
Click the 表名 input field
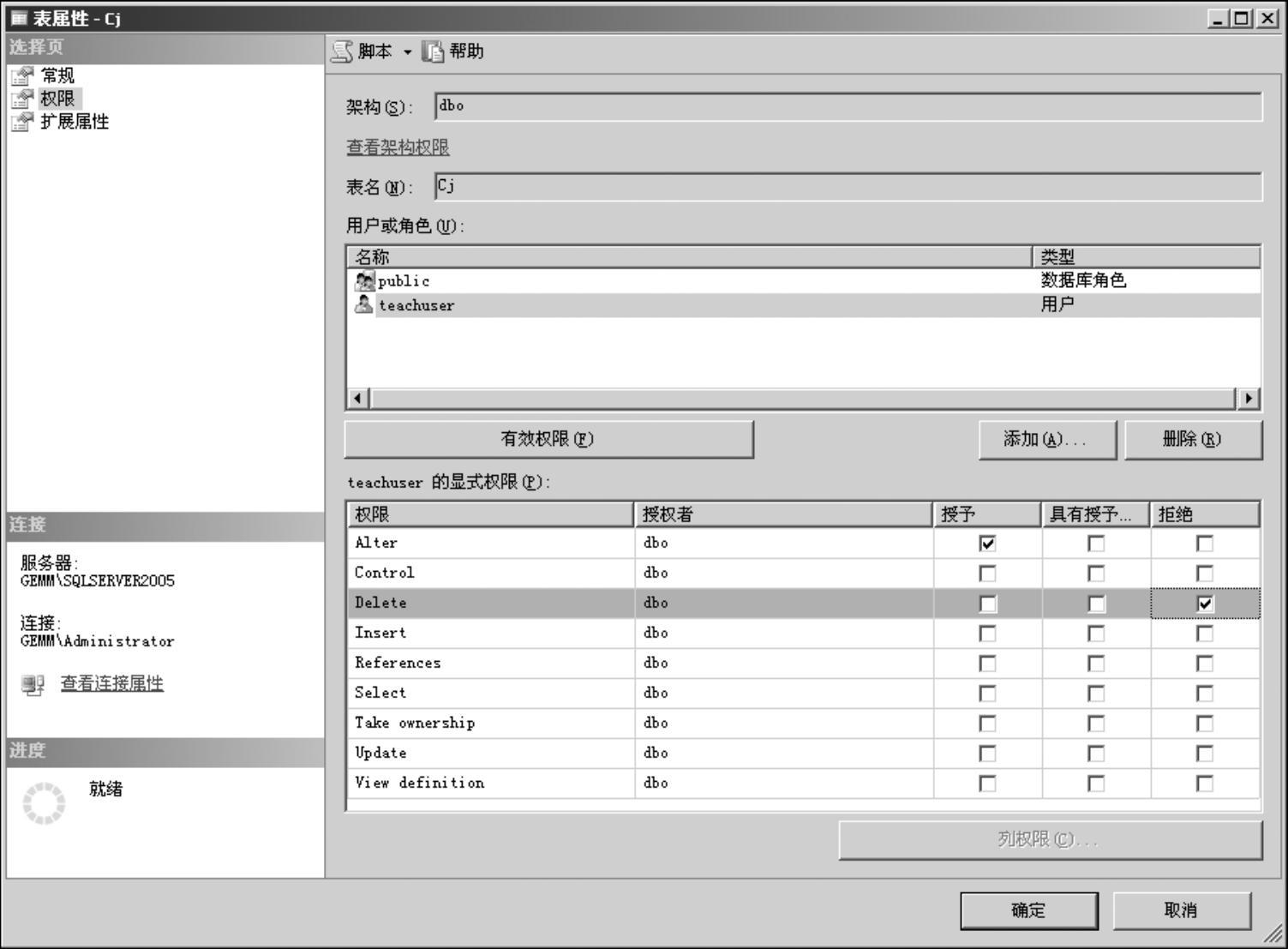tap(848, 187)
